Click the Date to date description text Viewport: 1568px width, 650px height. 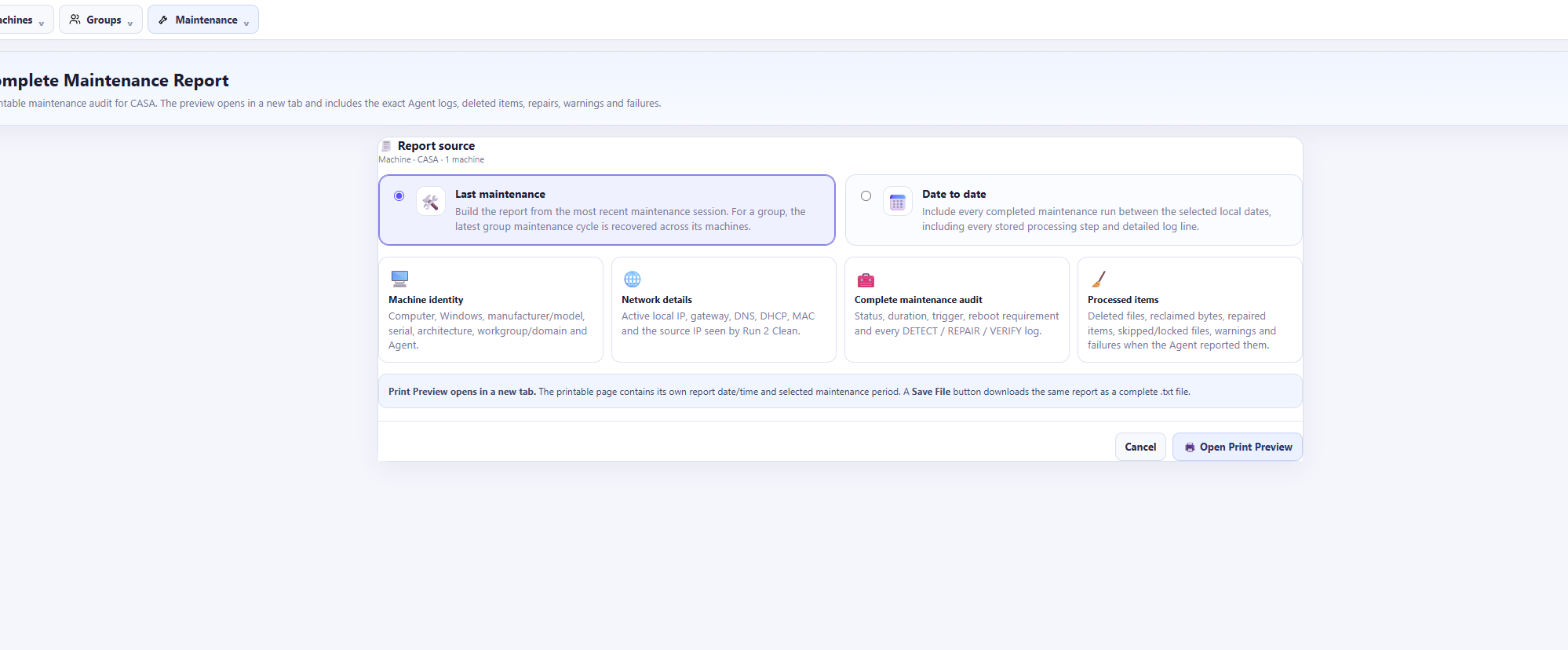1096,219
